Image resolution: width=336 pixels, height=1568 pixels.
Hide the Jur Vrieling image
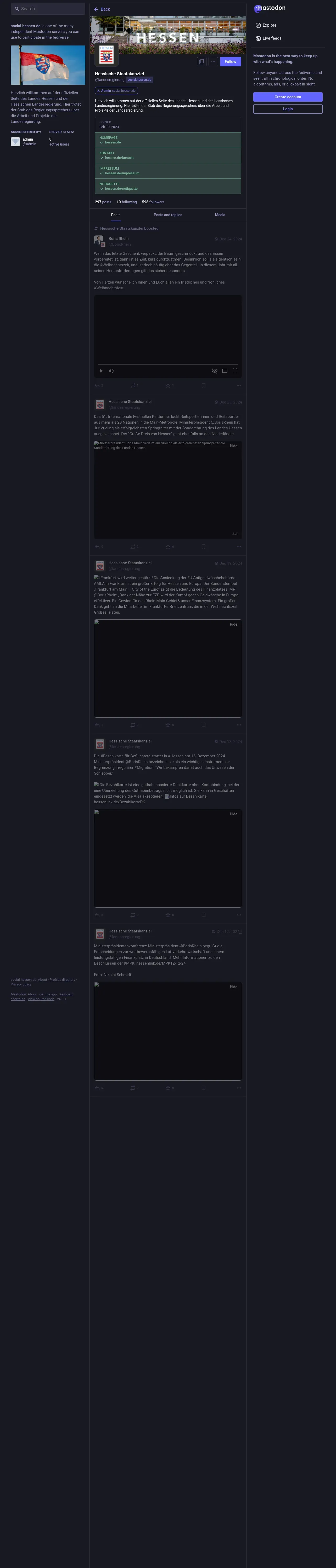pyautogui.click(x=234, y=446)
